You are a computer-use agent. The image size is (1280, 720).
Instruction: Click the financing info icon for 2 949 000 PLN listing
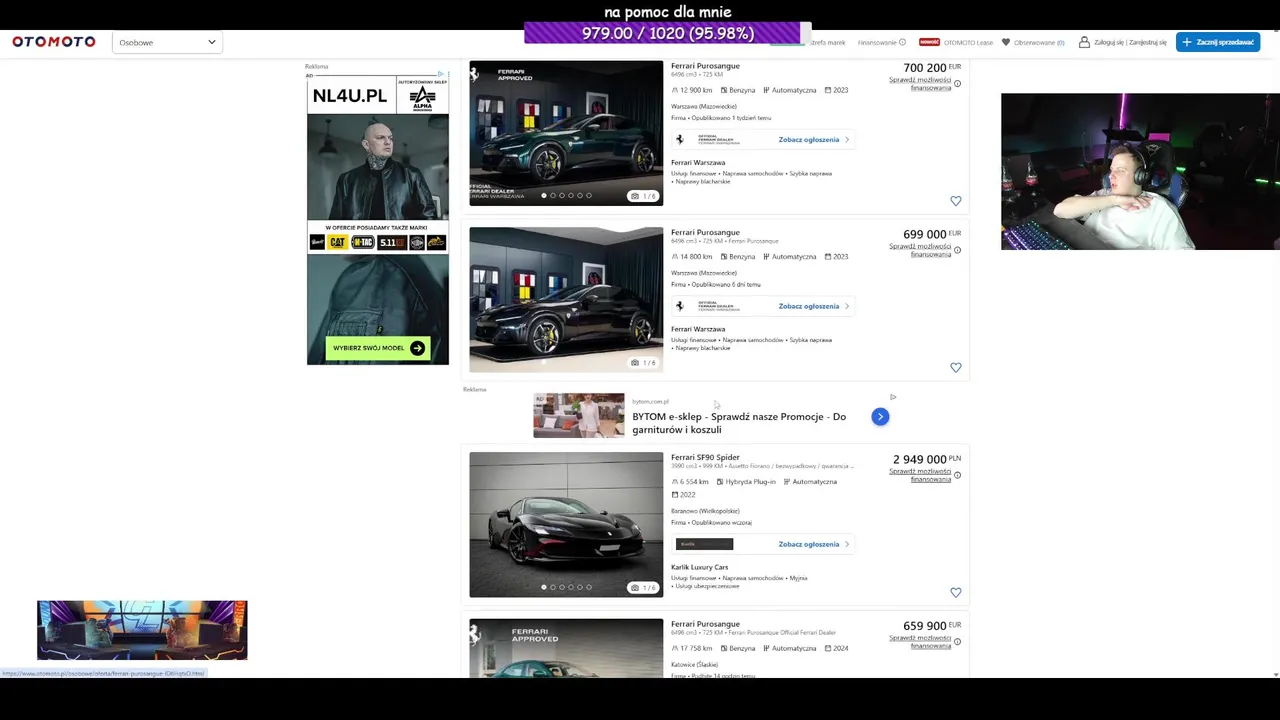pyautogui.click(x=957, y=475)
